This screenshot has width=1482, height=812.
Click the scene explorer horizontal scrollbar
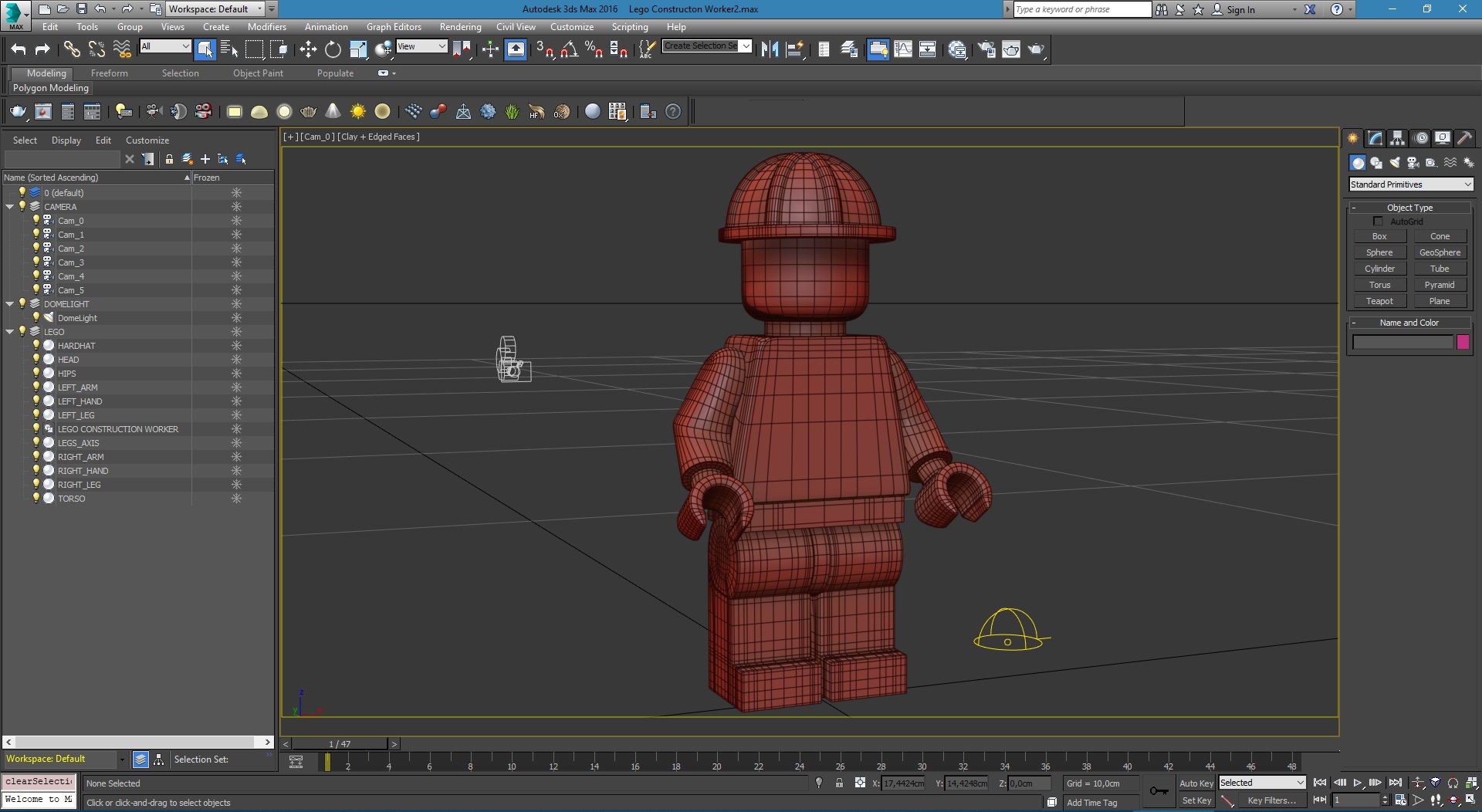(x=138, y=742)
